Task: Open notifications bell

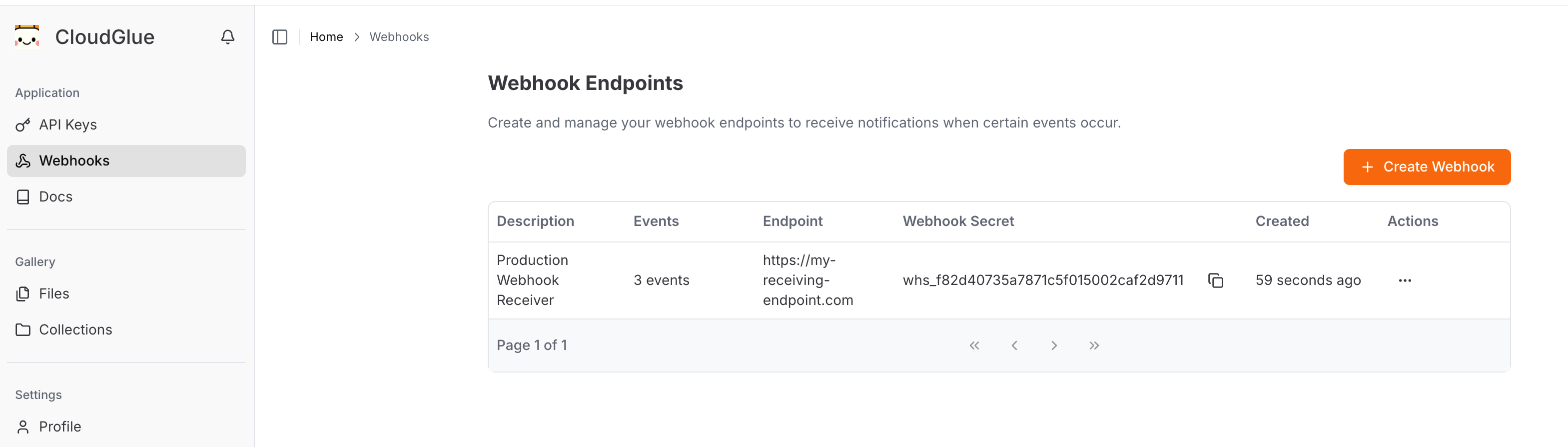Action: [228, 37]
